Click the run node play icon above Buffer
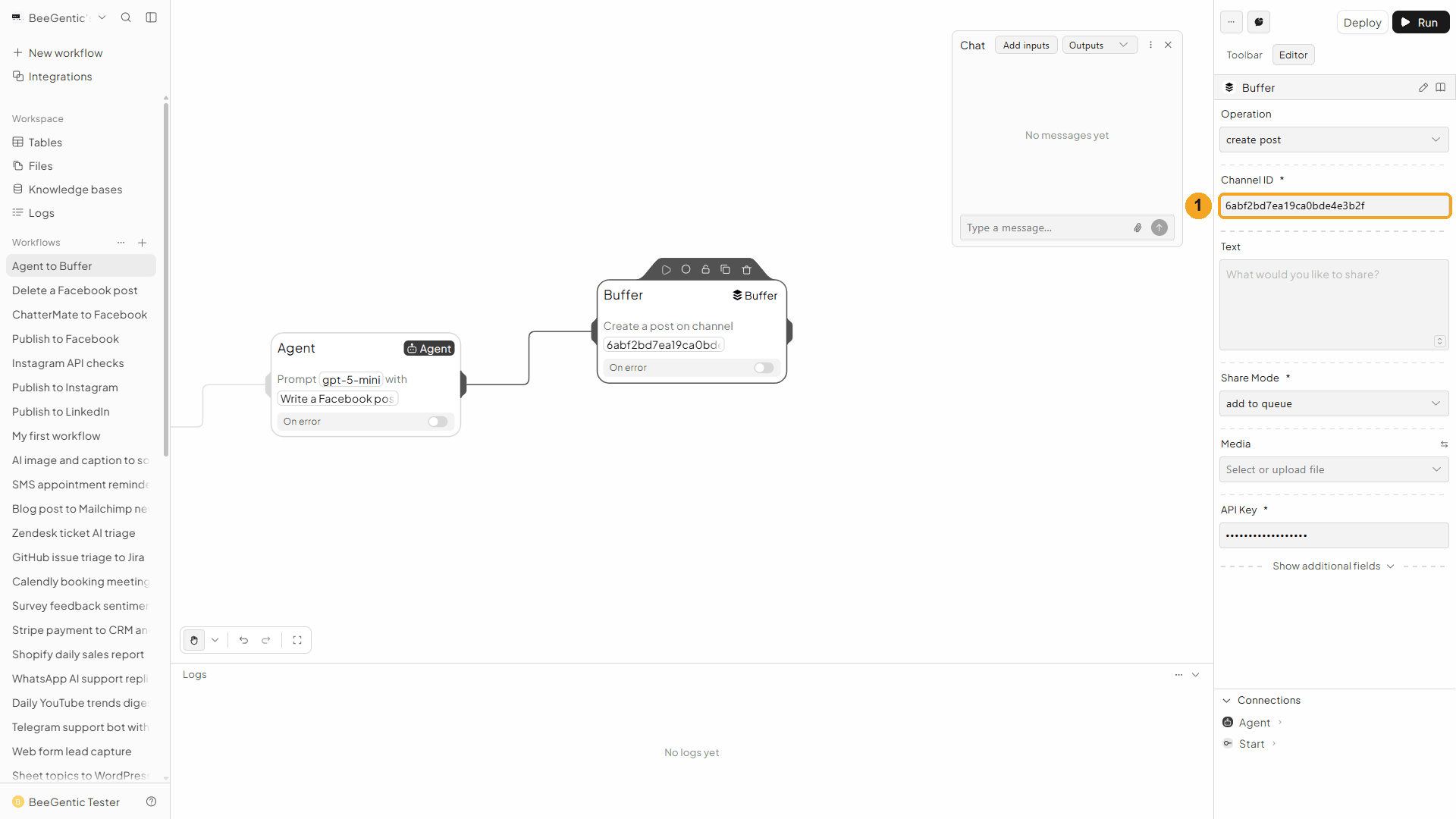This screenshot has height=819, width=1456. 667,270
